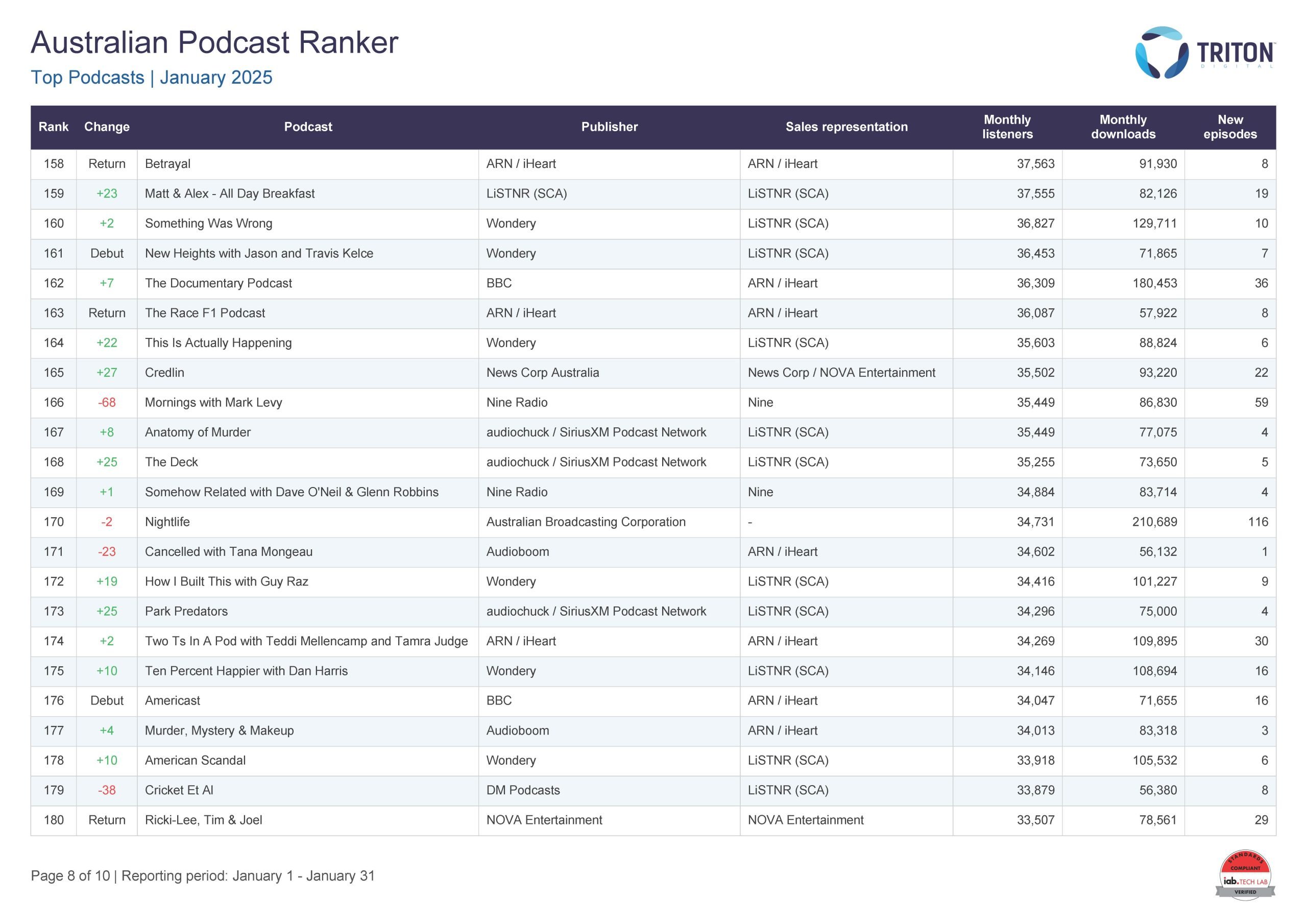Viewport: 1307px width, 924px height.
Task: Click BBC publisher in The Documentary Podcast row
Action: tap(499, 283)
